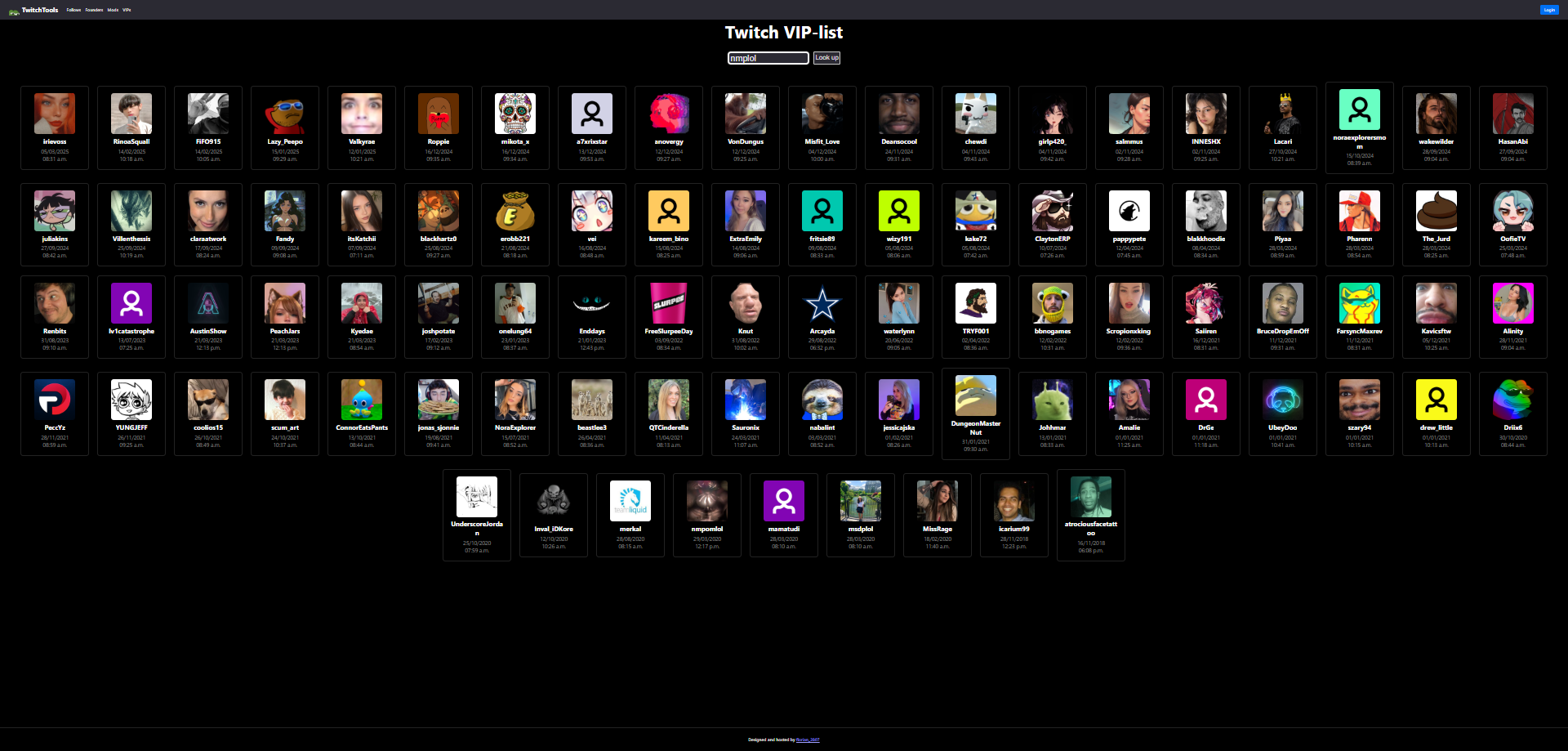The width and height of the screenshot is (1568, 751).
Task: Open irievoss profile thumbnail
Action: coord(55,114)
